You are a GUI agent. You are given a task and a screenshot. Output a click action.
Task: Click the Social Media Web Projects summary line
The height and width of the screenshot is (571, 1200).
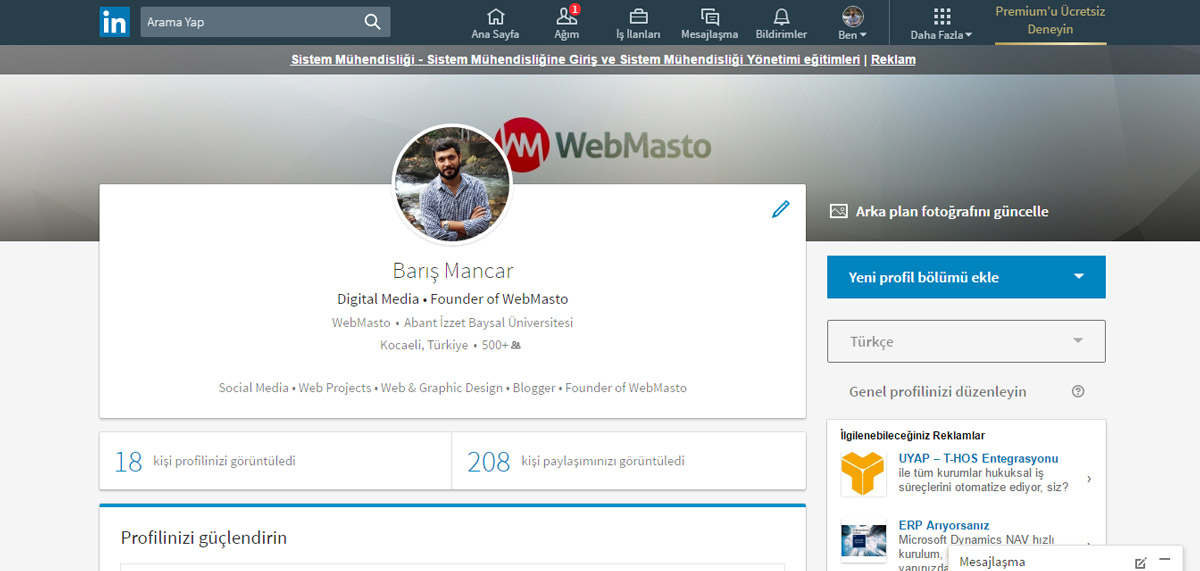(453, 388)
